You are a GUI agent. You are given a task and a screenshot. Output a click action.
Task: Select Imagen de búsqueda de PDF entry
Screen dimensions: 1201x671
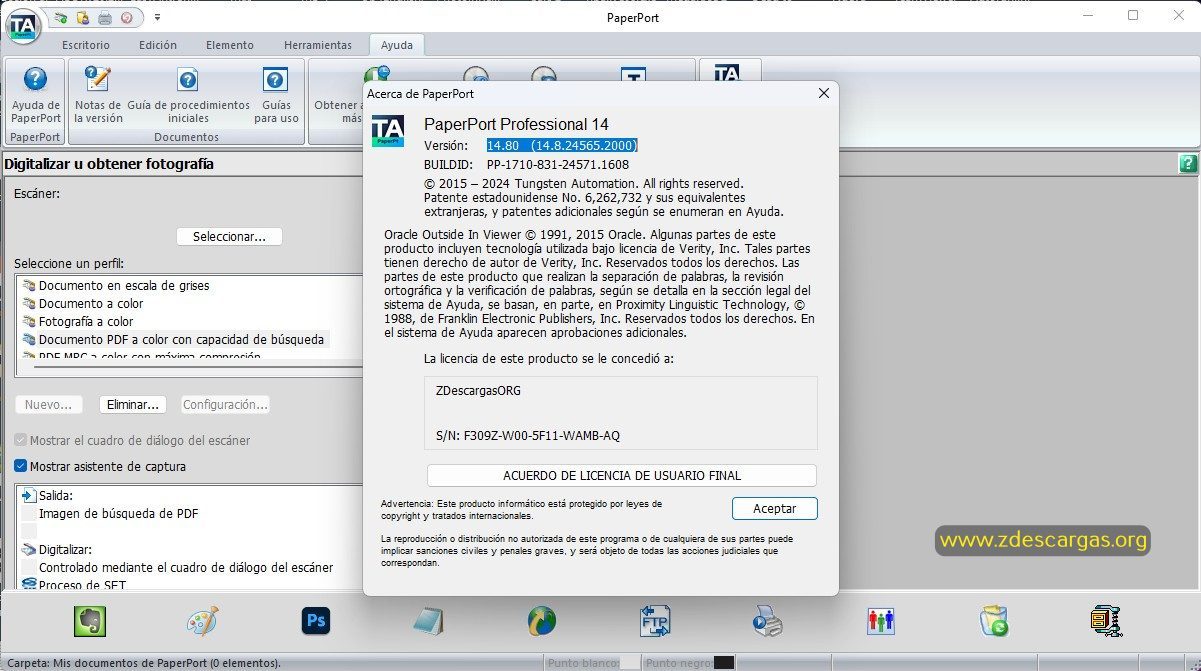click(118, 513)
